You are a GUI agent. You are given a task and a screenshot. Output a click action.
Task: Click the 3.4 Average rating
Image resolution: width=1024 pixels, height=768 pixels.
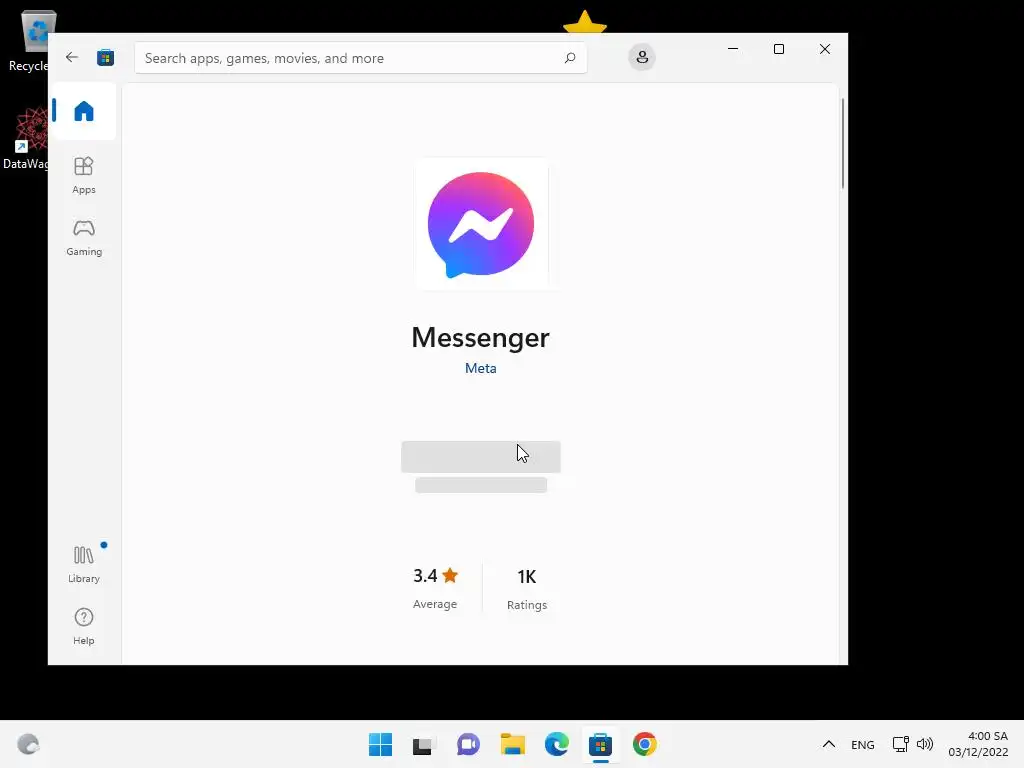point(435,588)
